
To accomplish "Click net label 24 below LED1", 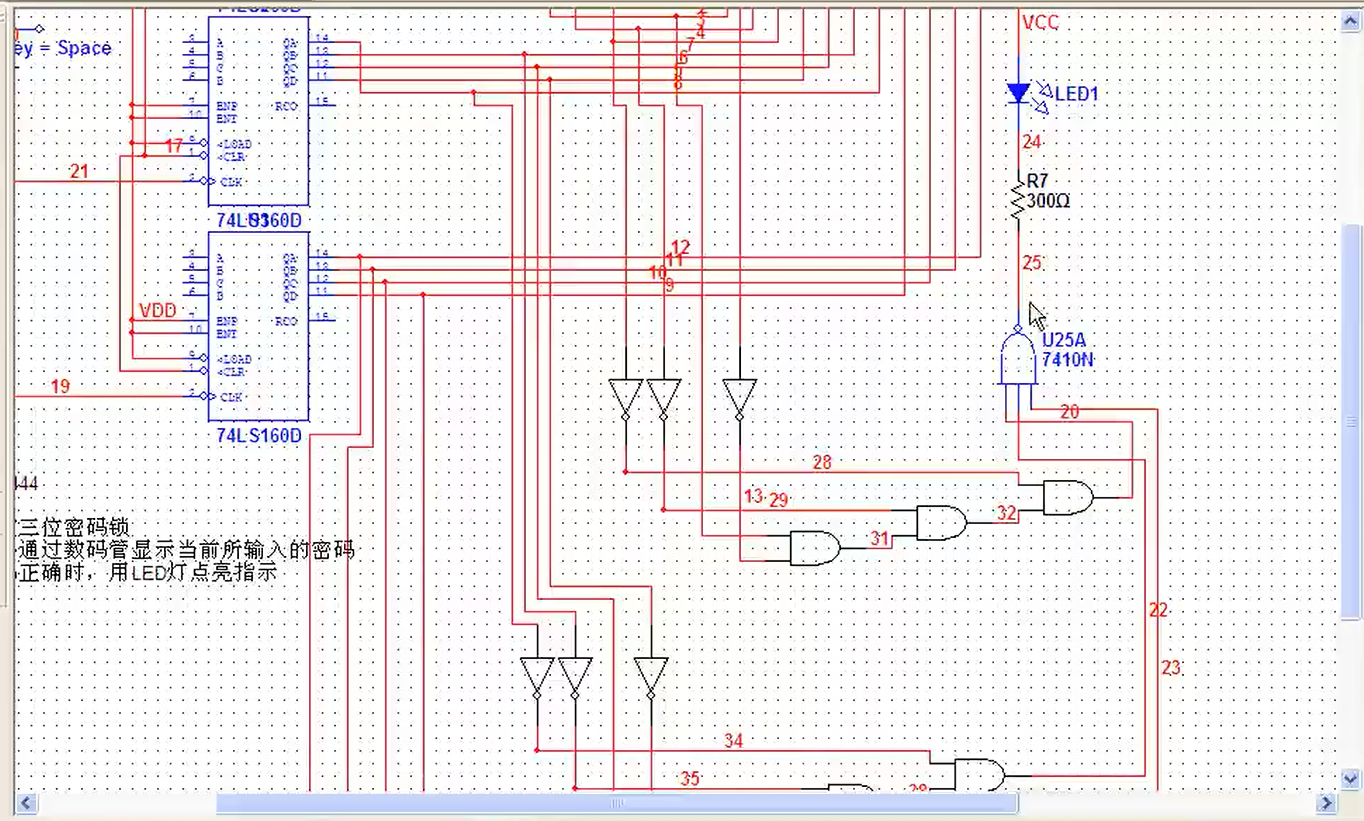I will 1032,142.
